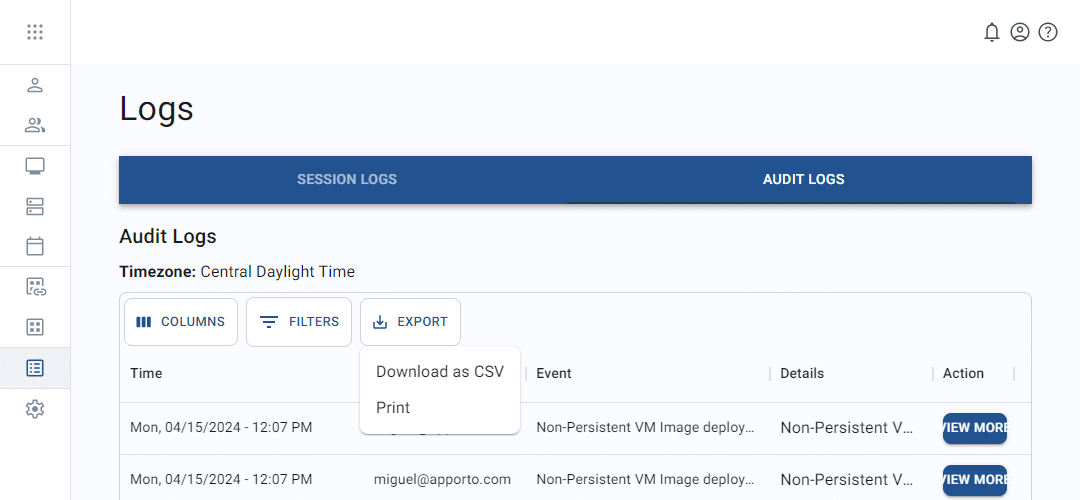Sort by the Event column header
1080x500 pixels.
(x=554, y=373)
